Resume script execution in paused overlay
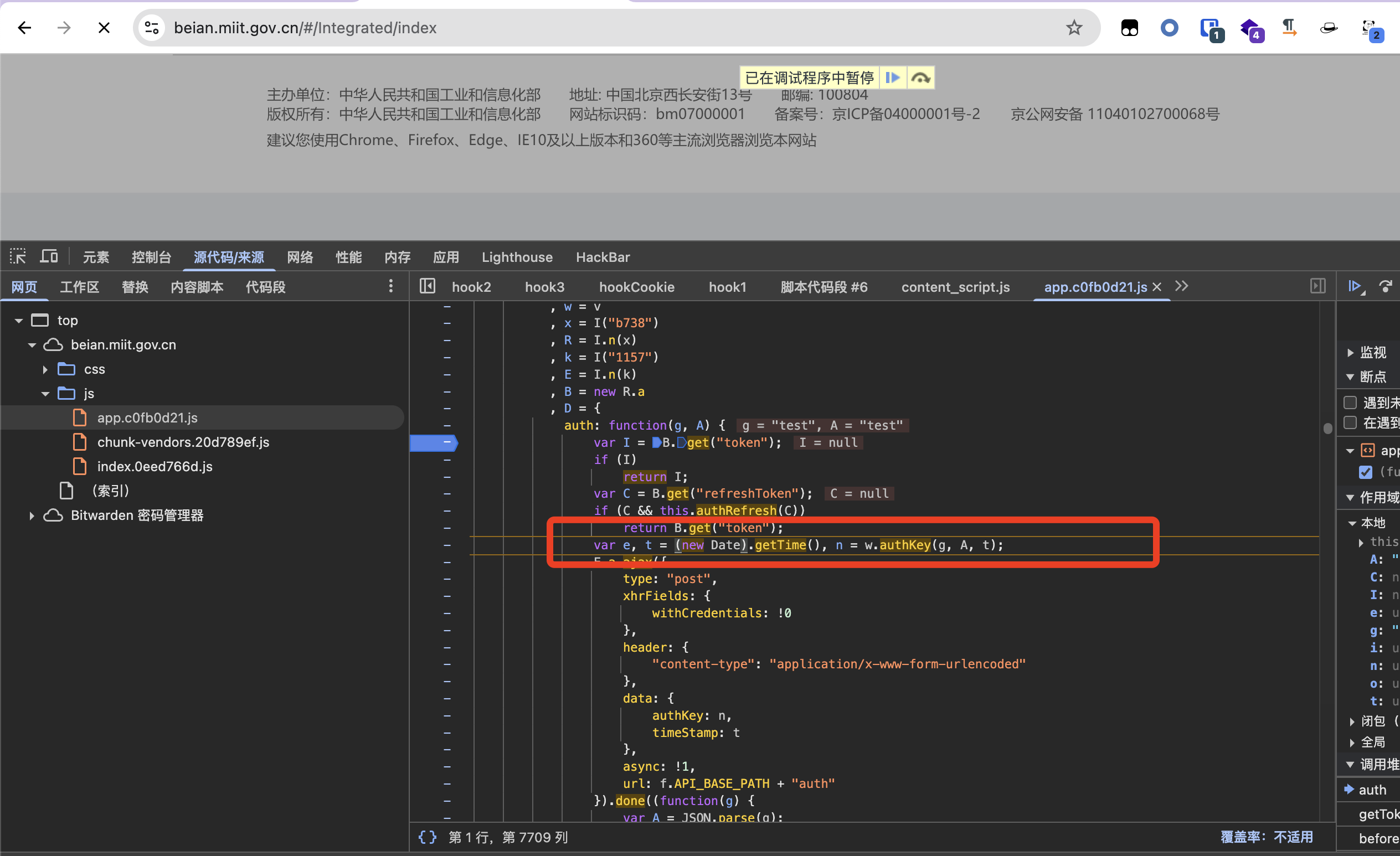This screenshot has width=1400, height=856. (x=892, y=78)
